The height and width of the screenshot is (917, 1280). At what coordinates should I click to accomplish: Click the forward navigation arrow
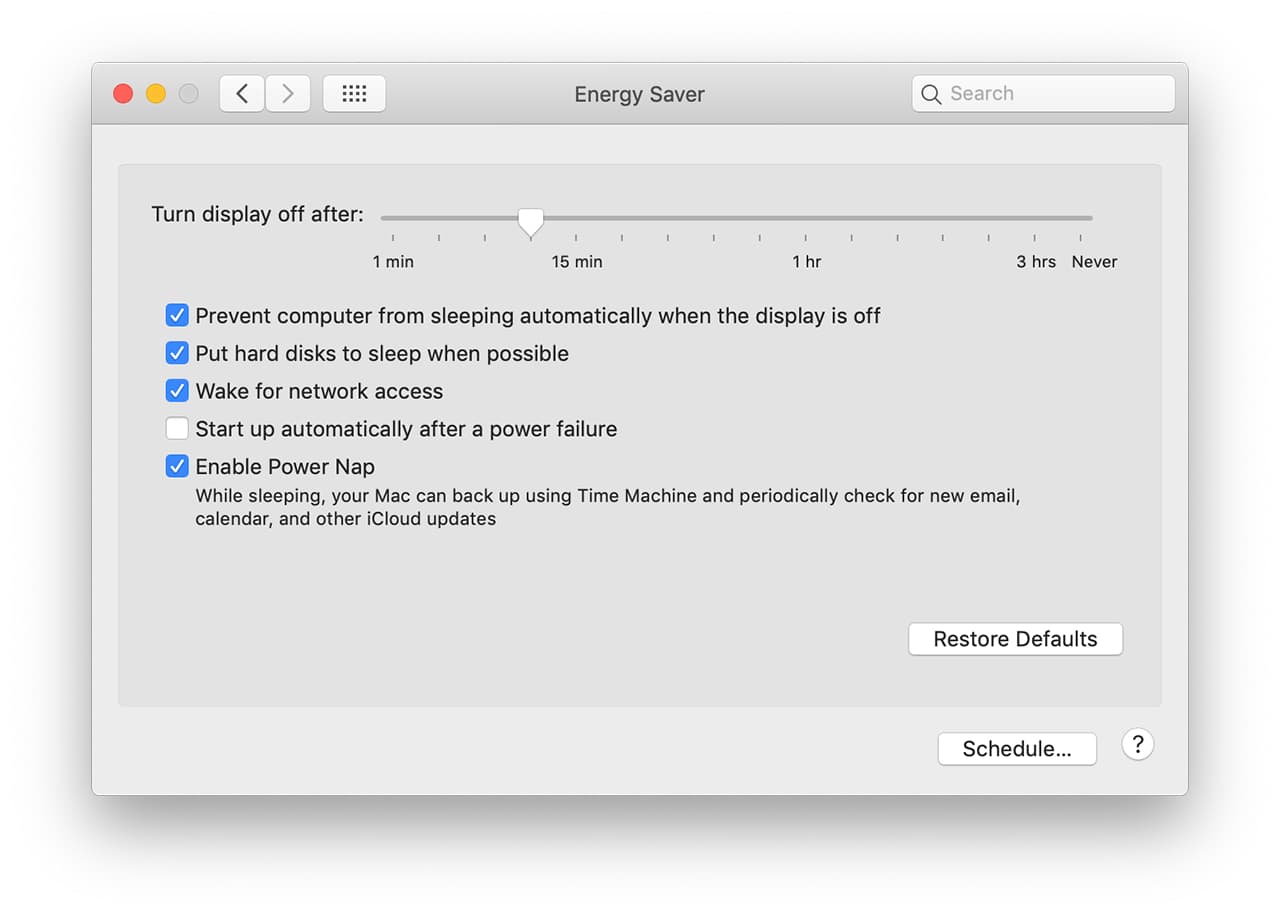(x=288, y=94)
